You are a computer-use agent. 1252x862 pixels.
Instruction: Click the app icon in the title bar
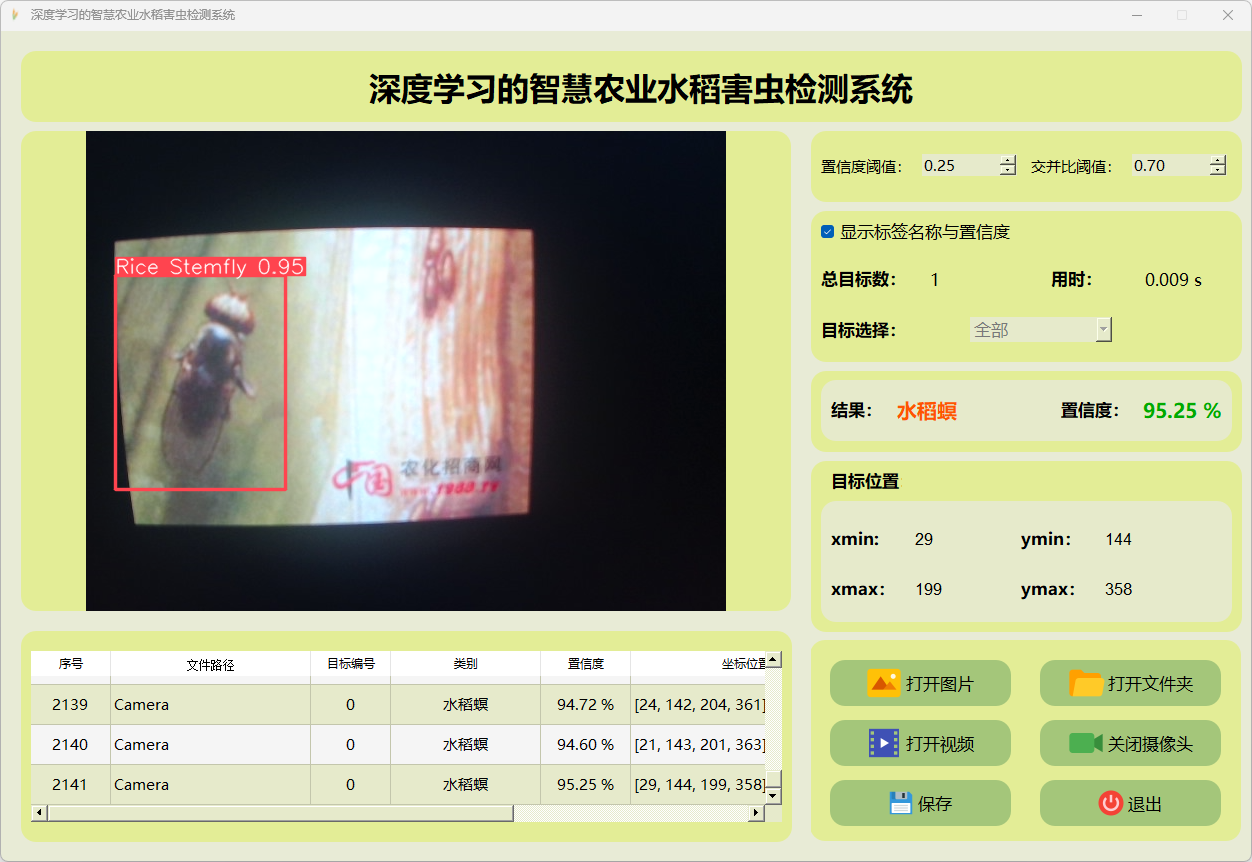point(15,15)
